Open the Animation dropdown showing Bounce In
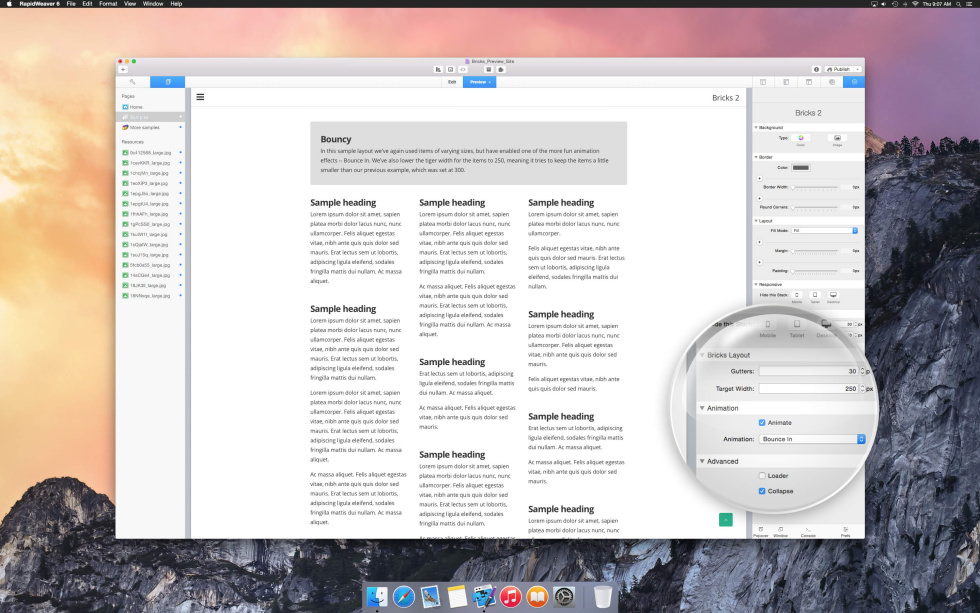 click(x=812, y=439)
